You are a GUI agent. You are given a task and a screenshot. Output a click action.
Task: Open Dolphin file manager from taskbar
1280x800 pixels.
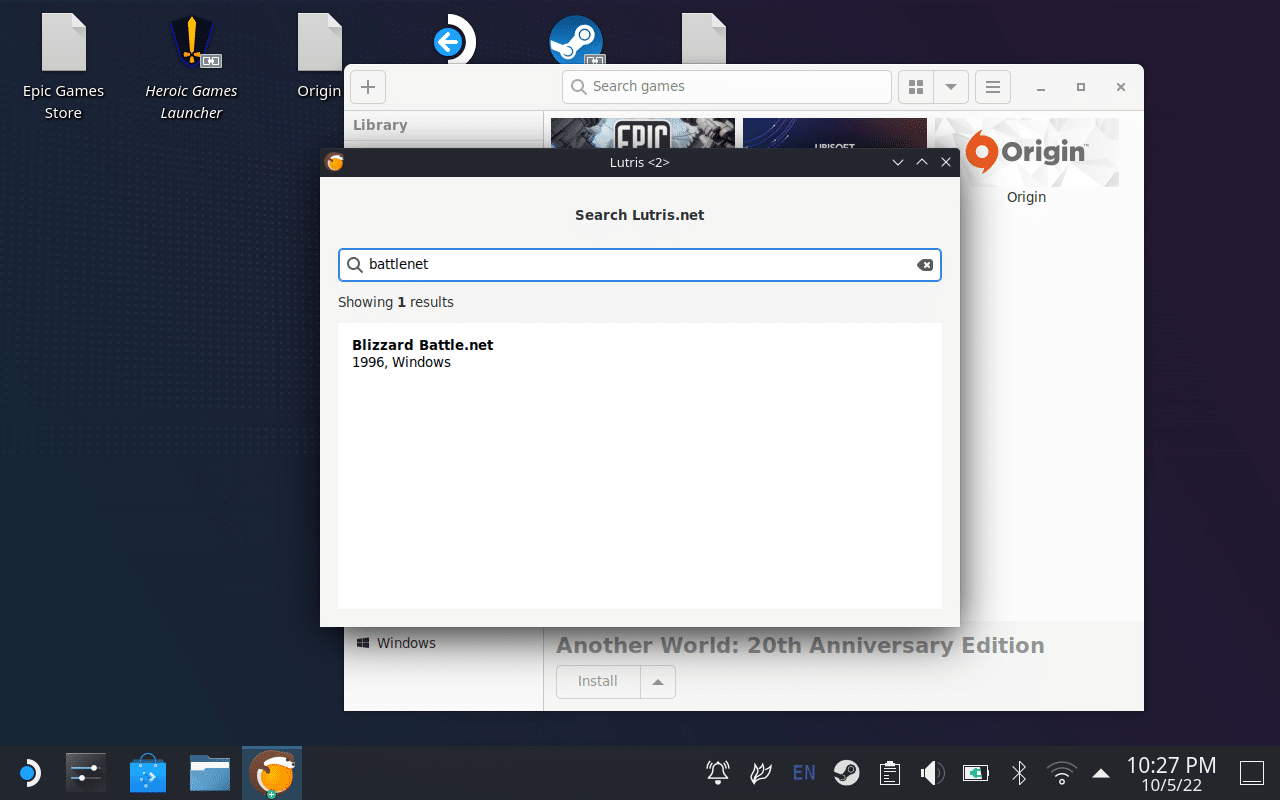coord(210,773)
